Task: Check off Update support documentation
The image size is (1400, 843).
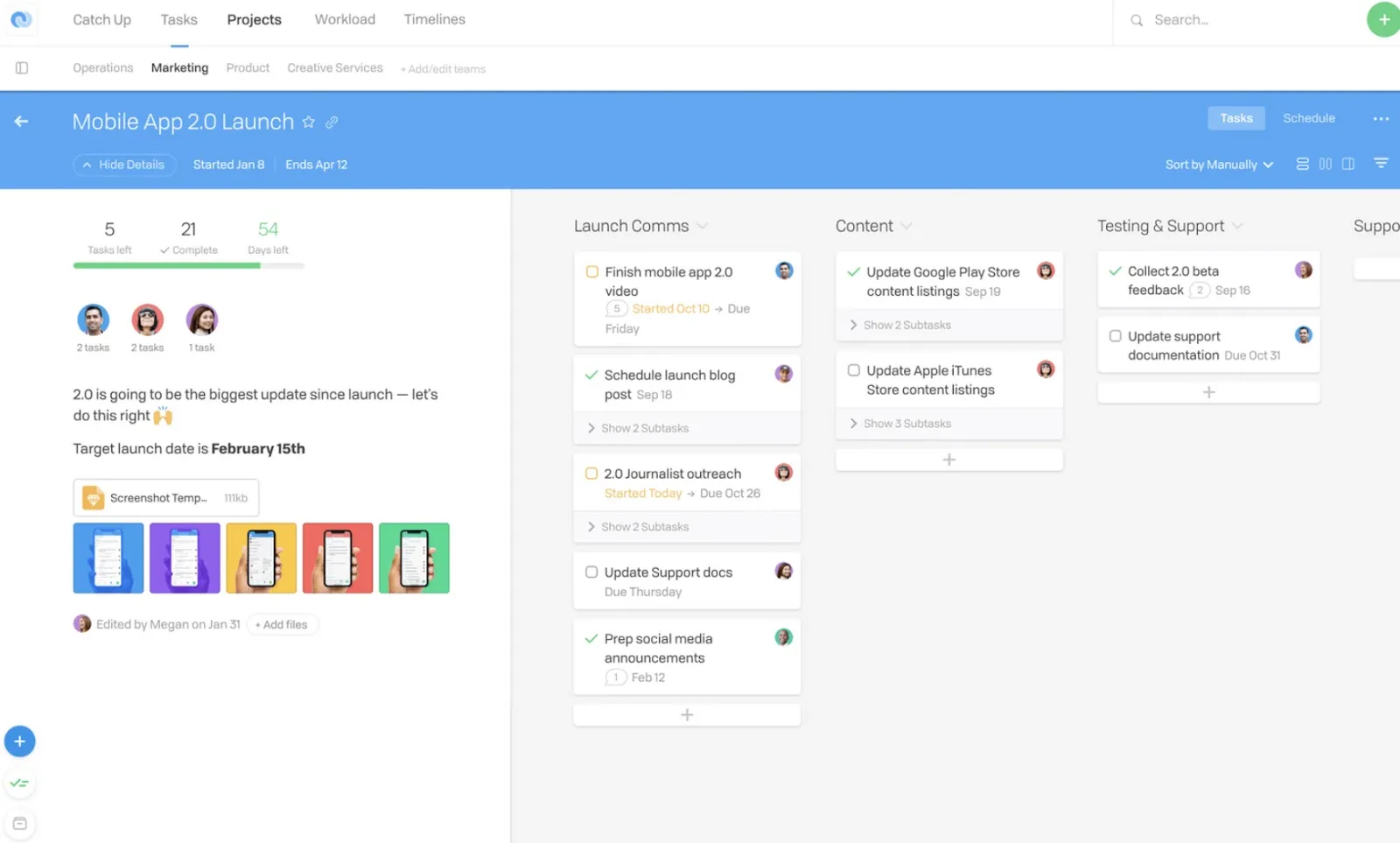Action: point(1116,336)
